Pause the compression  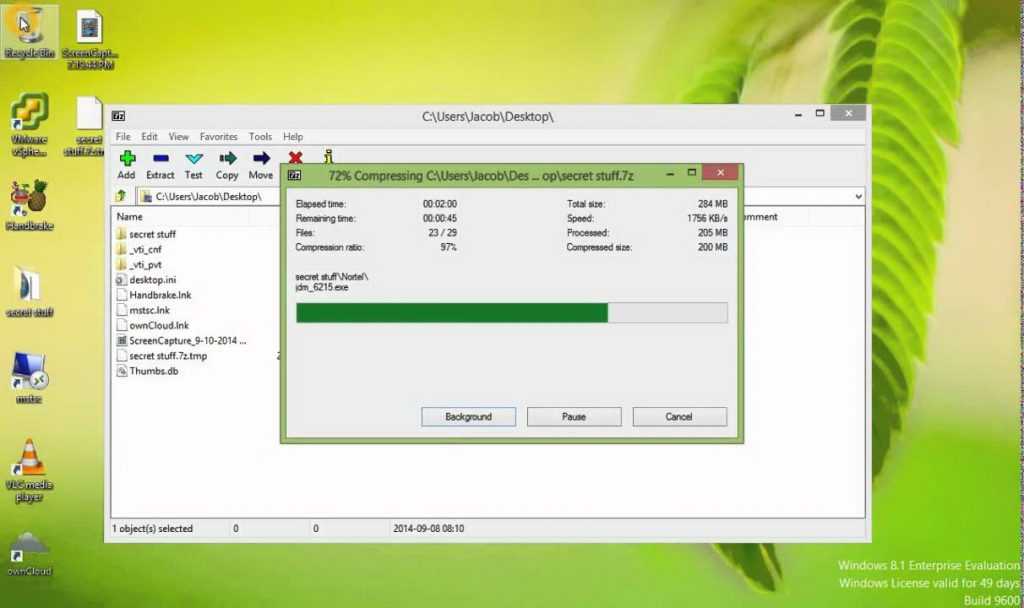point(574,417)
